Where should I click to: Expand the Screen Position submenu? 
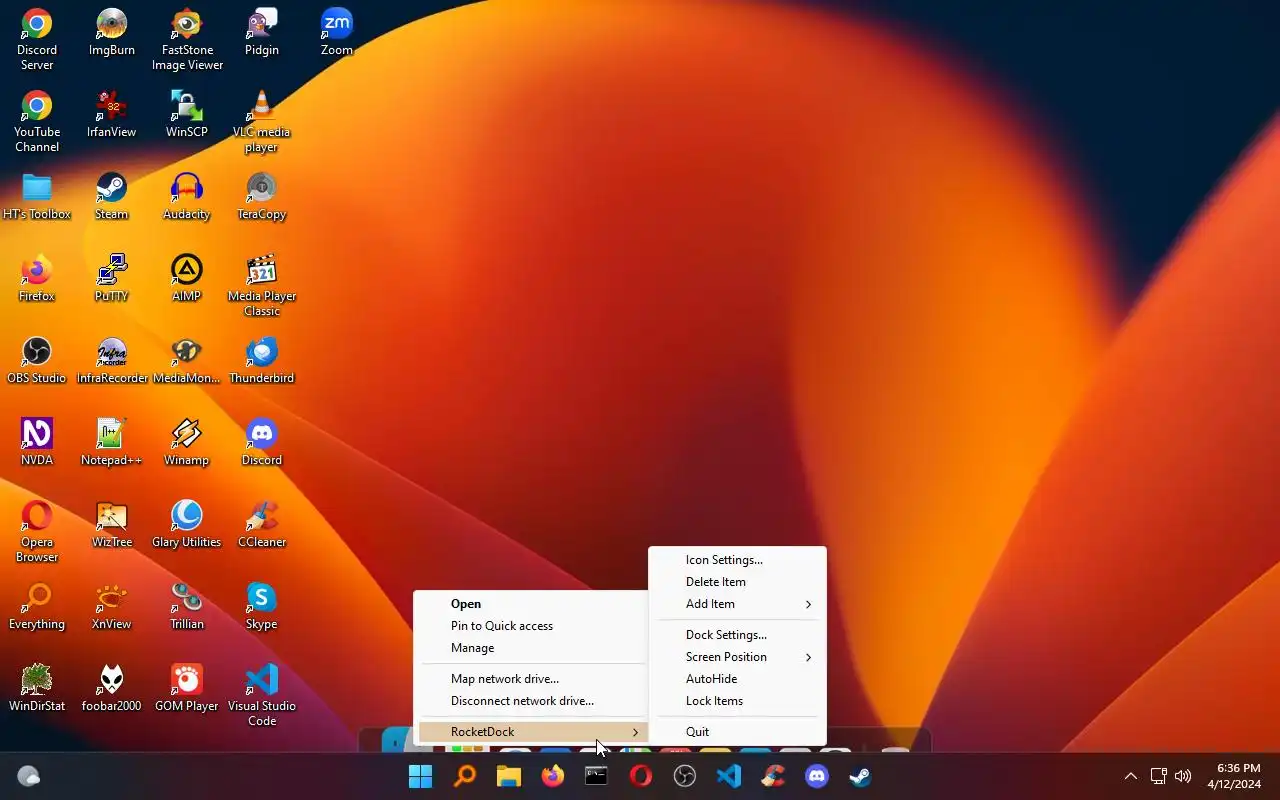click(737, 657)
